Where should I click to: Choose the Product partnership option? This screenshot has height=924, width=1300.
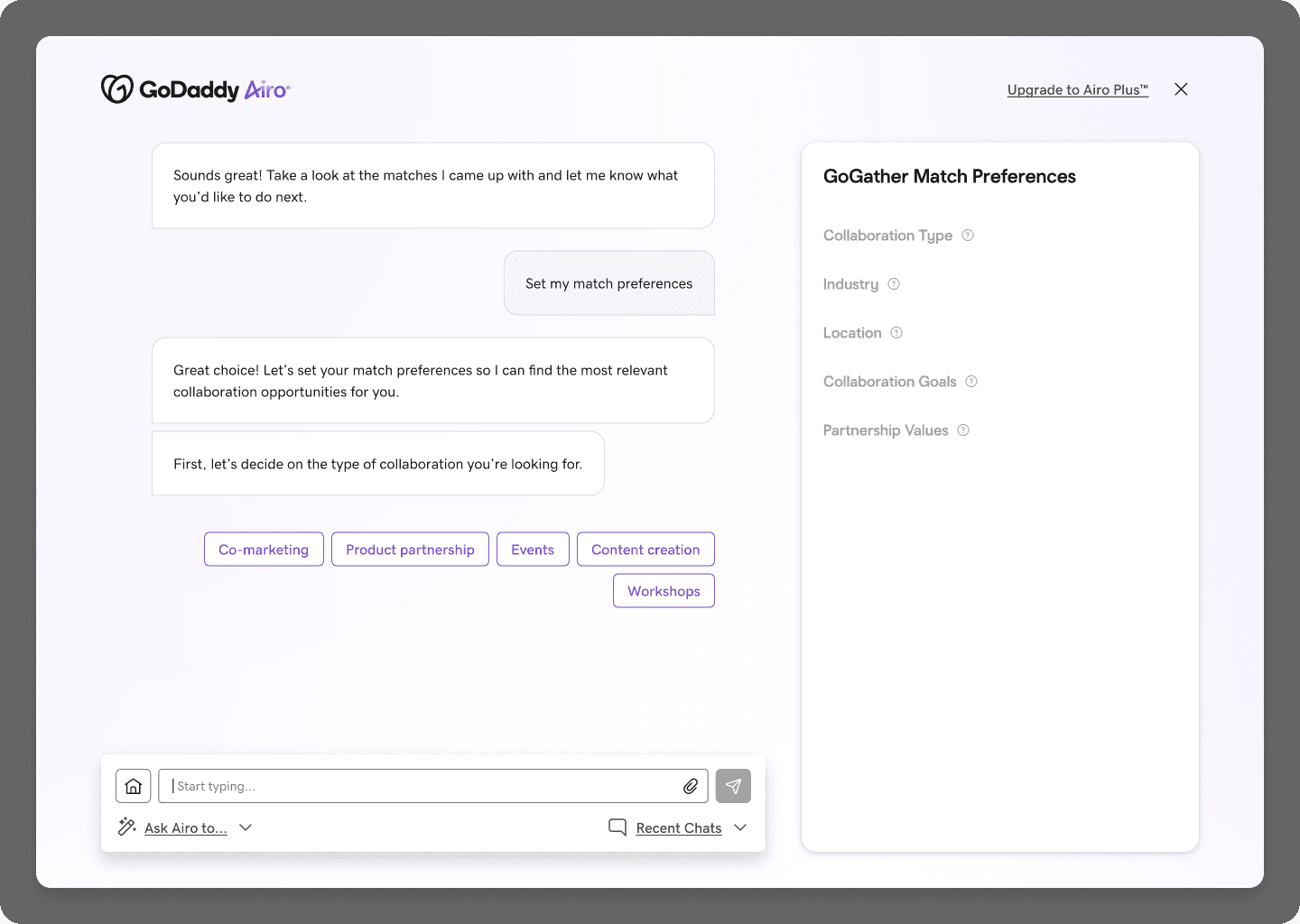(410, 550)
